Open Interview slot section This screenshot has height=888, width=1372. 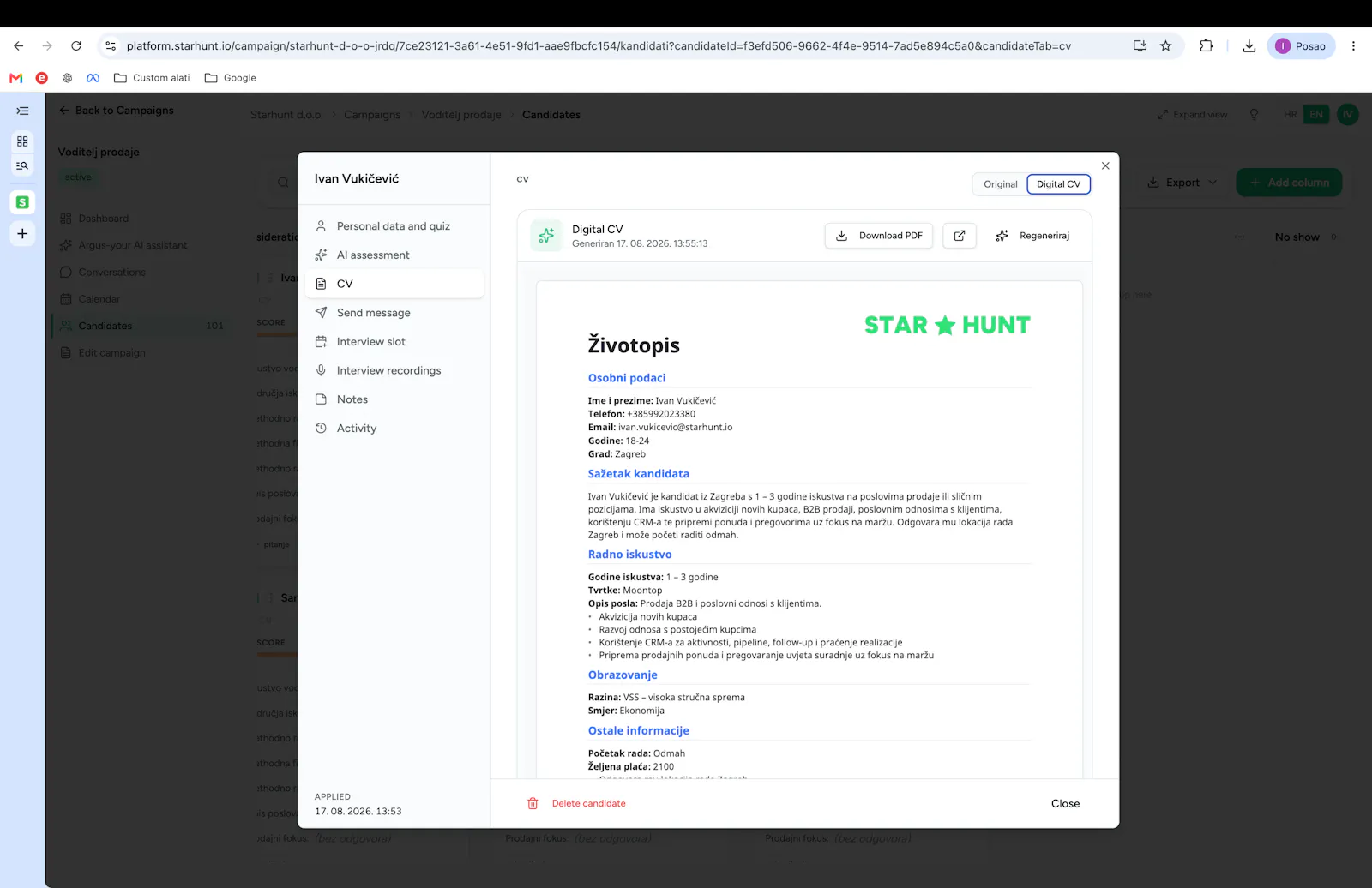[x=394, y=342]
